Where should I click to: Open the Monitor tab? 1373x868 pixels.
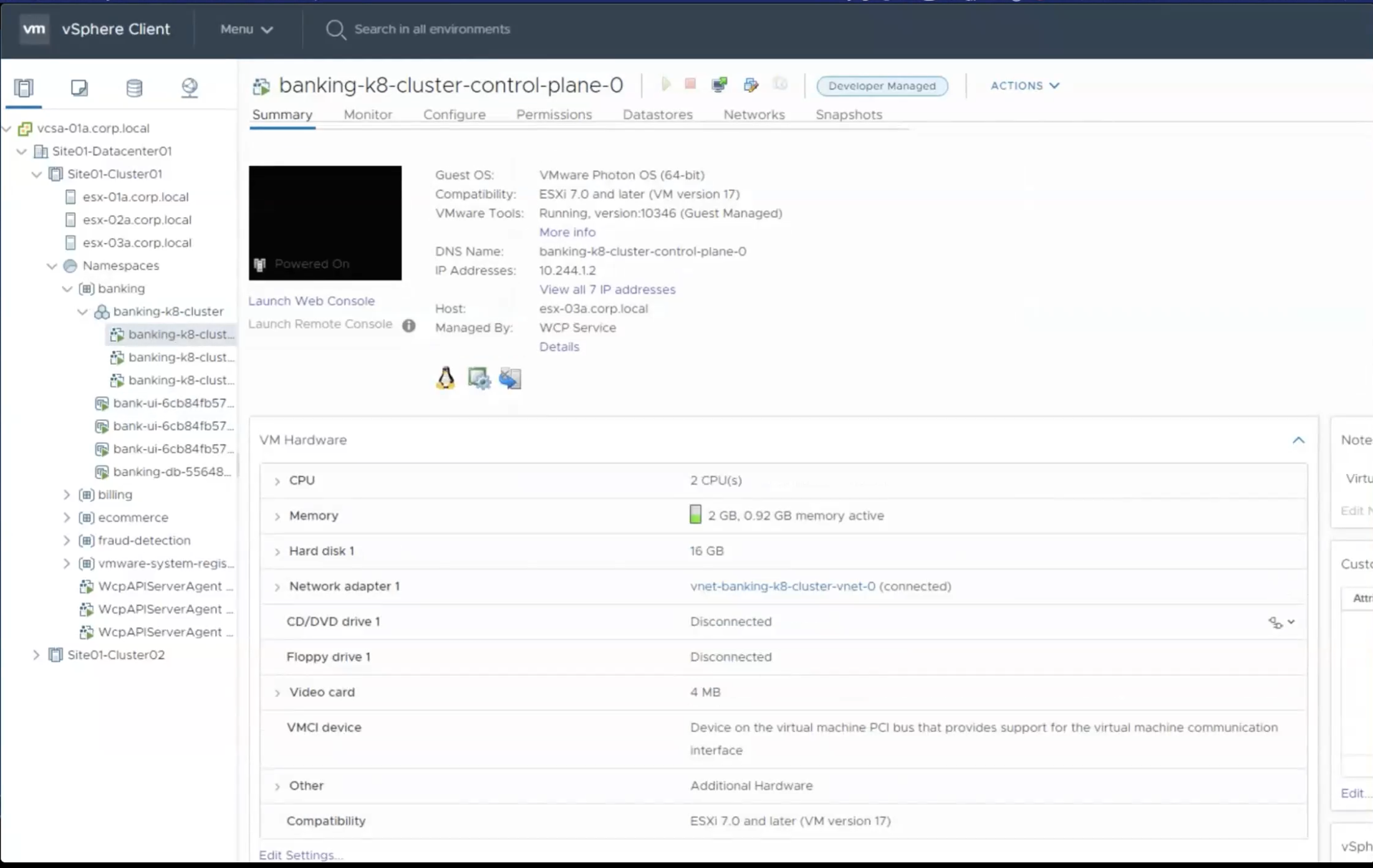coord(368,115)
